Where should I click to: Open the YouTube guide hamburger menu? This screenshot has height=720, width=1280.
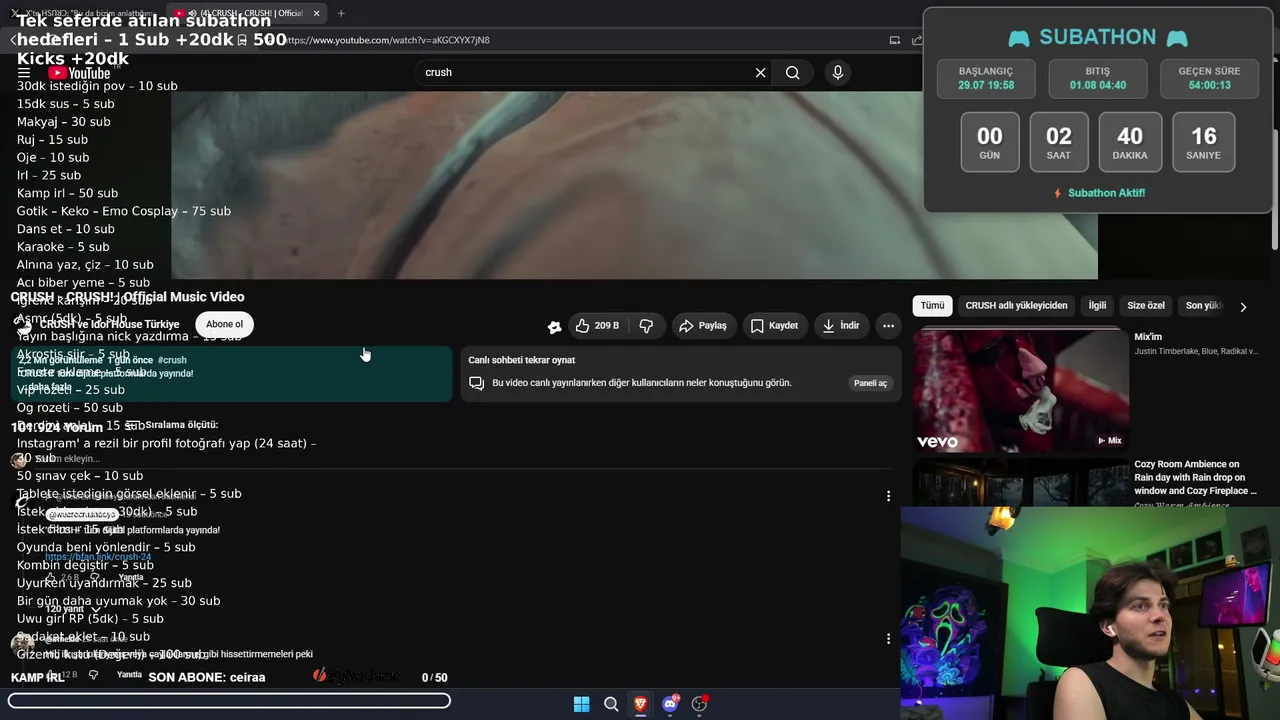click(x=24, y=73)
